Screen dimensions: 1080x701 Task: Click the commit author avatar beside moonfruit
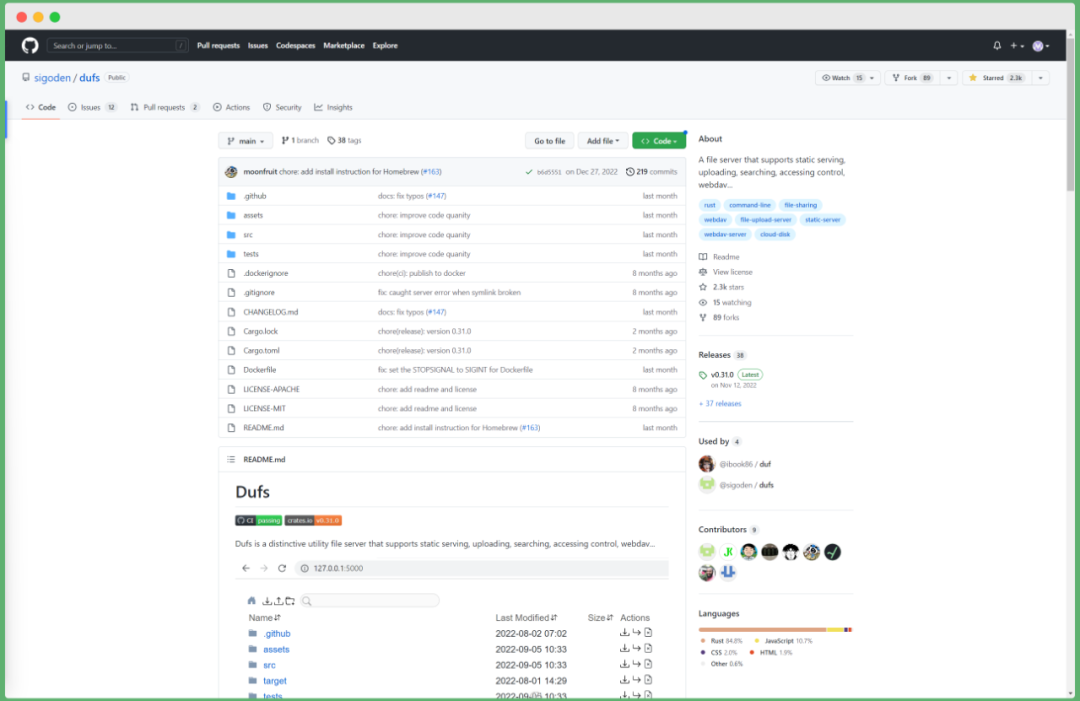coord(231,171)
